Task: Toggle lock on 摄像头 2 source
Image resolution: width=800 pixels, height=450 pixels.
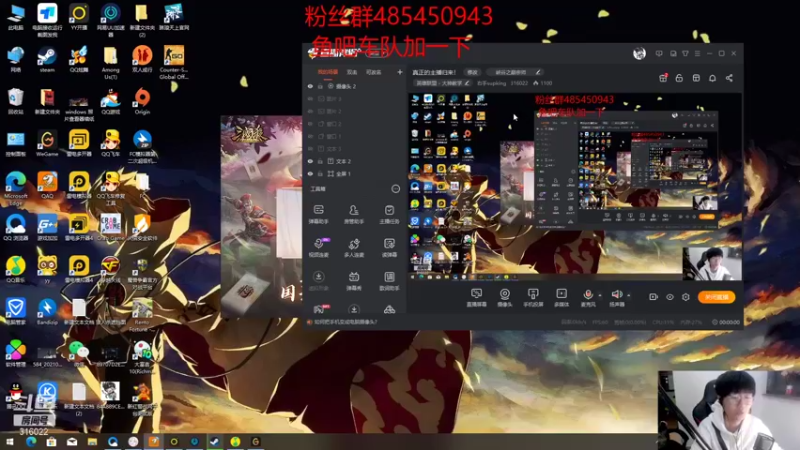Action: (320, 86)
